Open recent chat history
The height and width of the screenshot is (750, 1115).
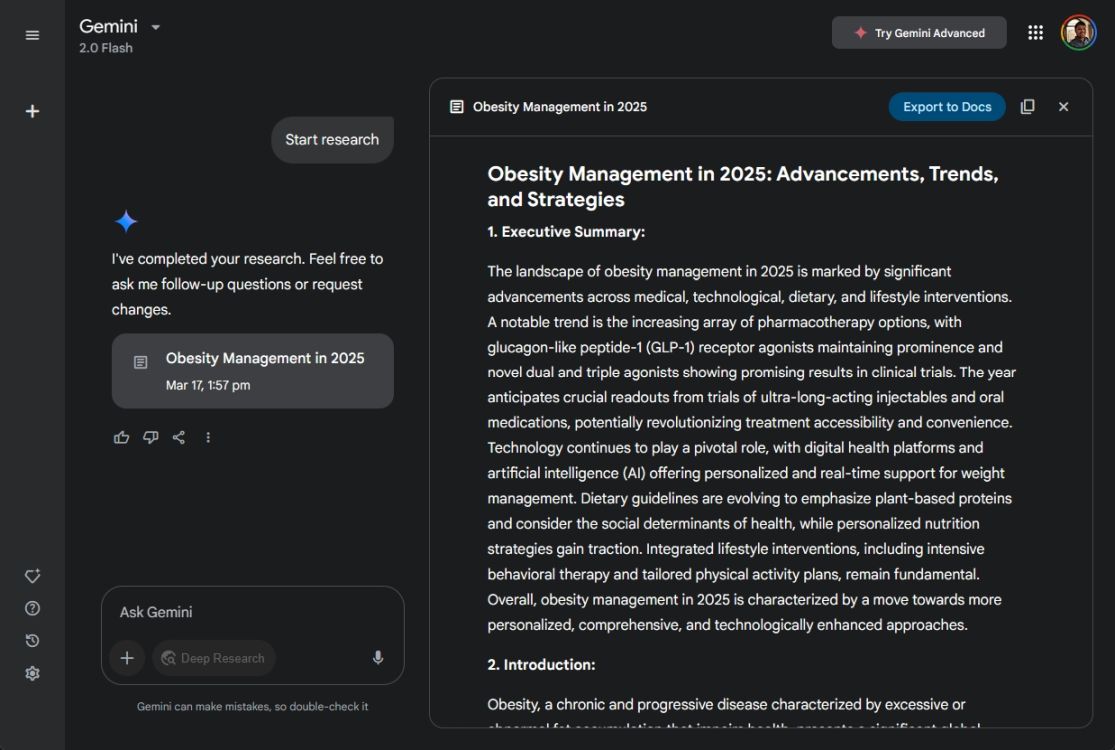coord(32,640)
